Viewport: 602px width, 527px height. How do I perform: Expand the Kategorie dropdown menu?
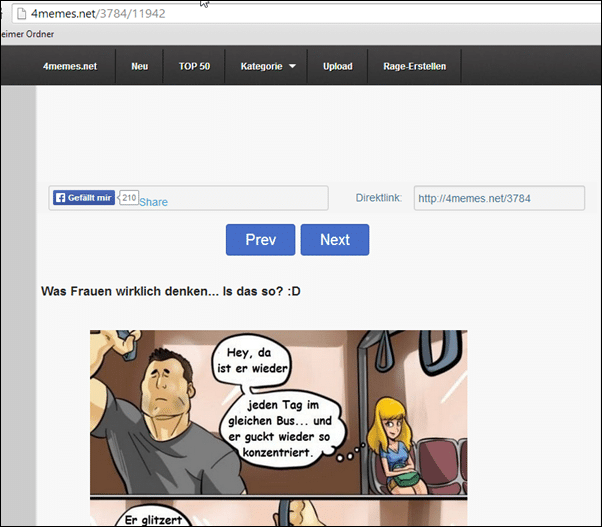point(268,66)
